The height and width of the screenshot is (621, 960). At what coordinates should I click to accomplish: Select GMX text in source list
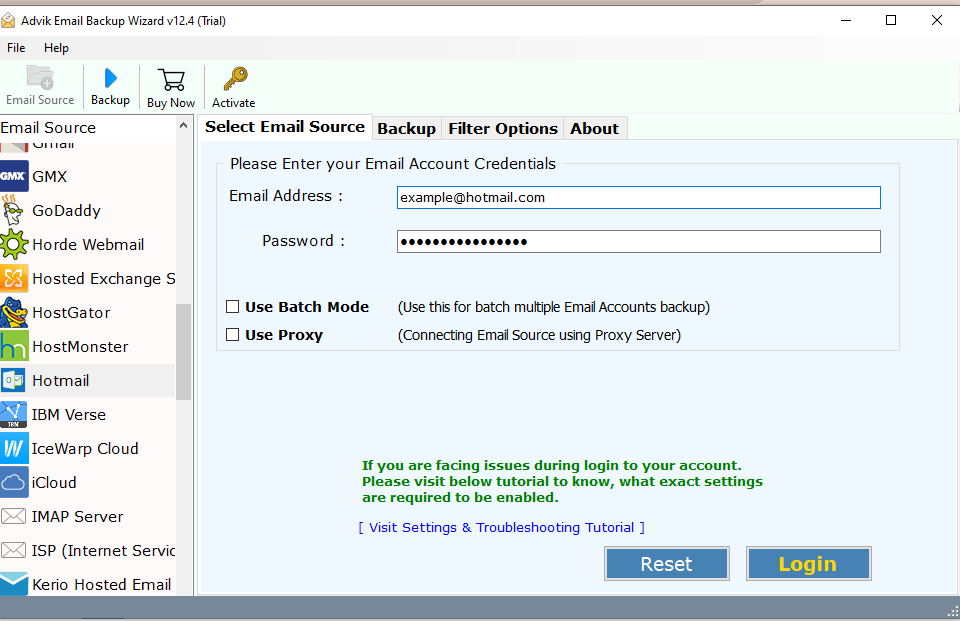click(x=50, y=176)
